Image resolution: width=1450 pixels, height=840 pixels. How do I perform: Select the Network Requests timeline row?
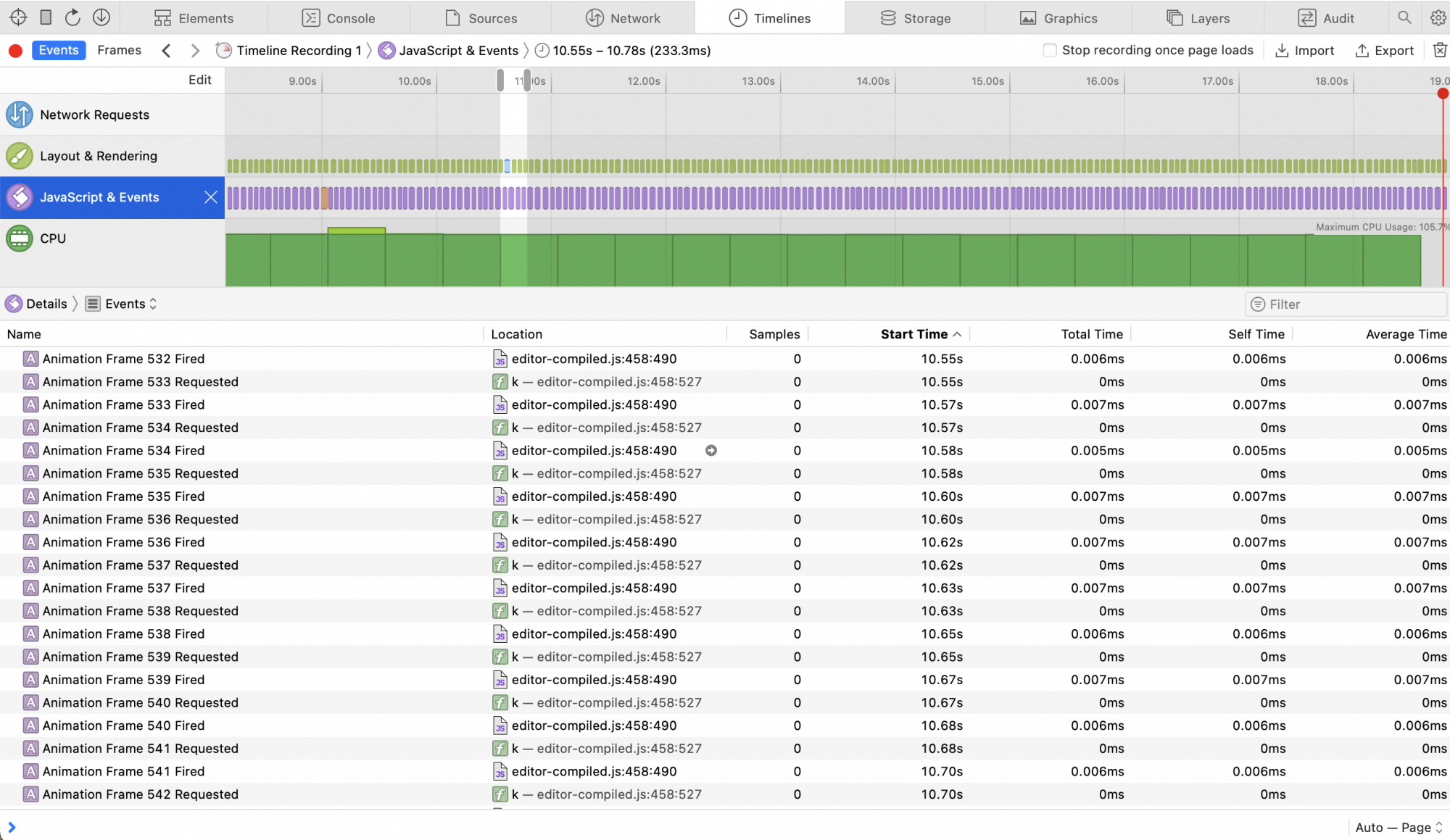pos(112,115)
